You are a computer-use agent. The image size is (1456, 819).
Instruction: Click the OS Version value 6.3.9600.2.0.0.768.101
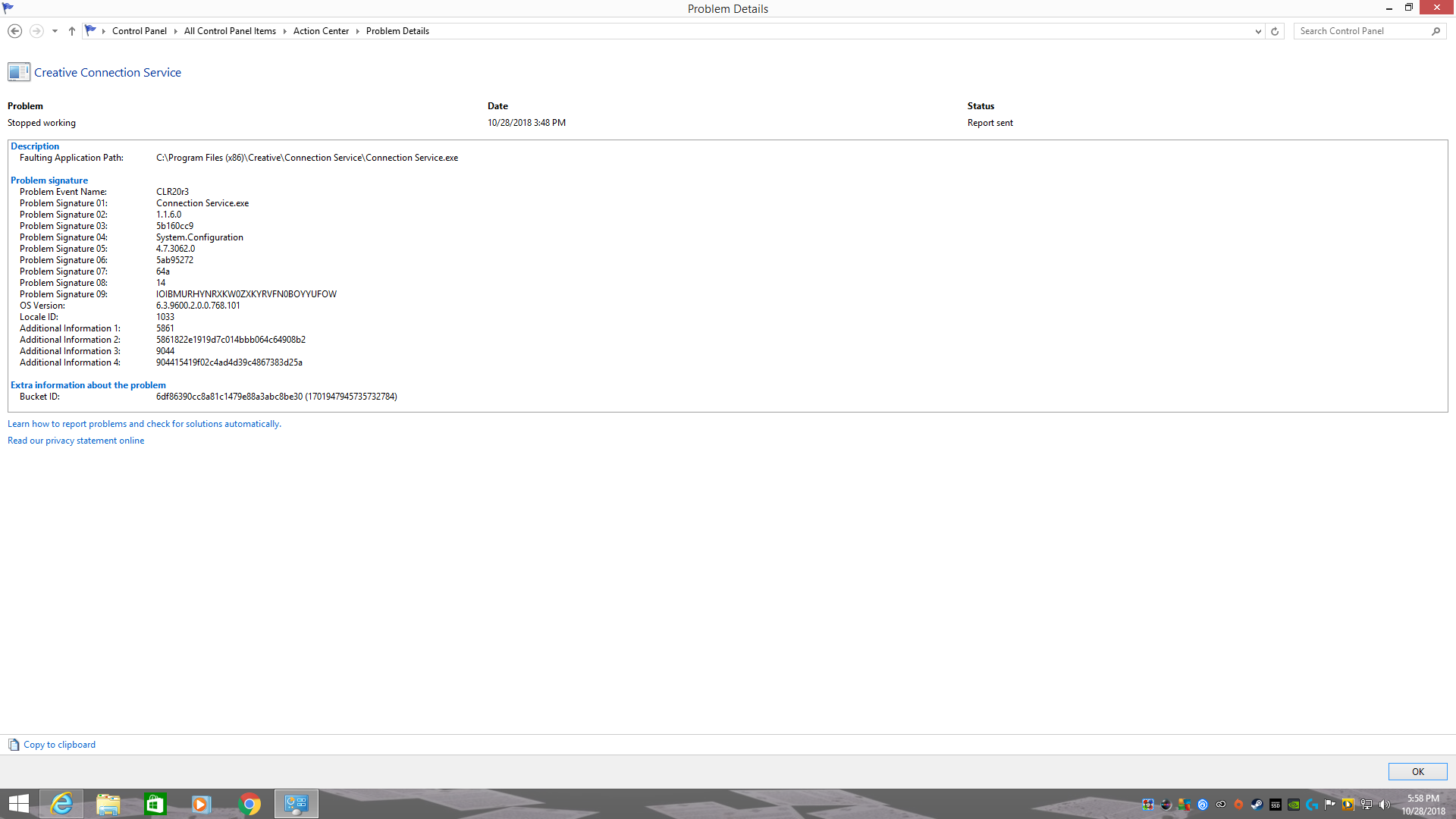click(x=198, y=306)
